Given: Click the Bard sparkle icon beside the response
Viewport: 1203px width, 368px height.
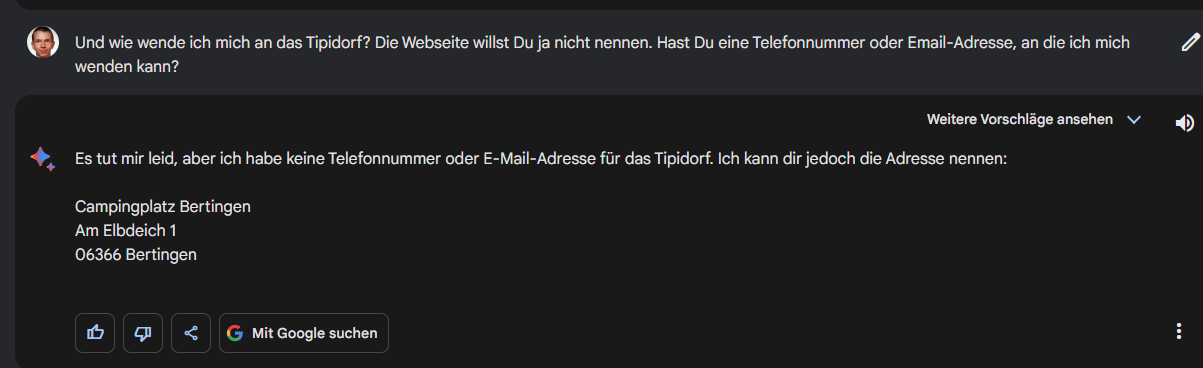Looking at the screenshot, I should point(42,158).
